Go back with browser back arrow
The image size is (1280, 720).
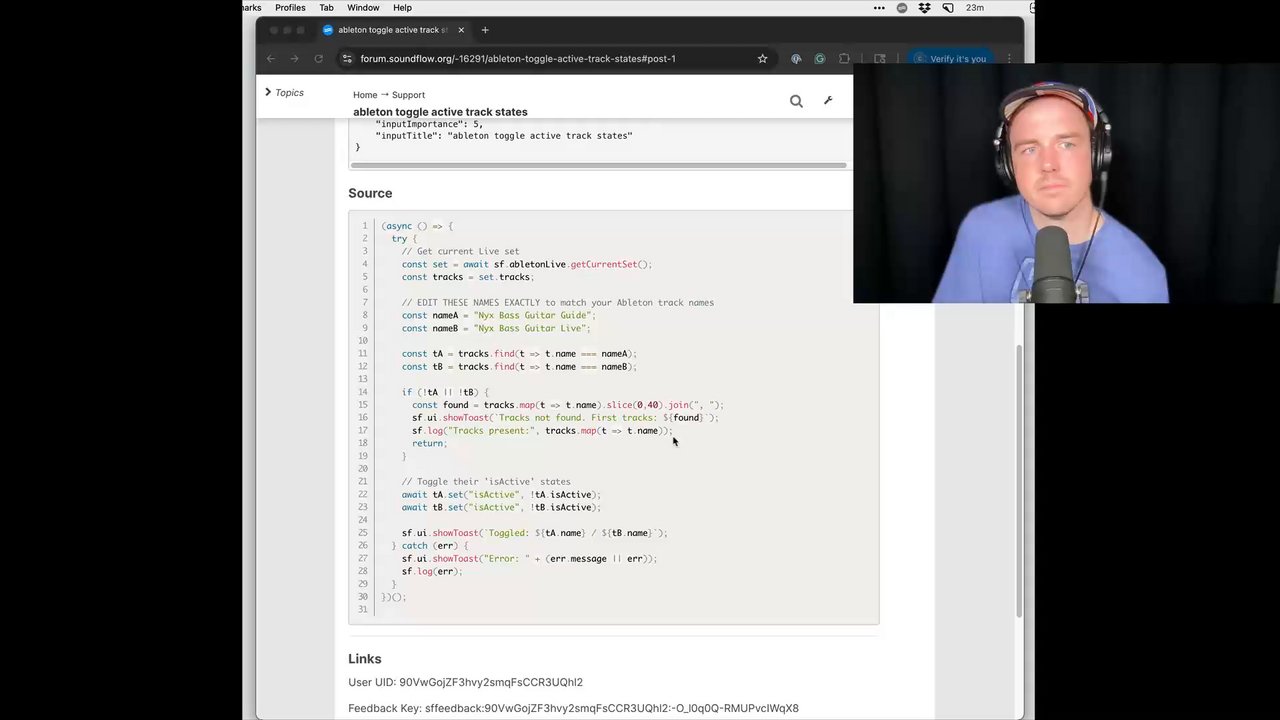coord(271,59)
